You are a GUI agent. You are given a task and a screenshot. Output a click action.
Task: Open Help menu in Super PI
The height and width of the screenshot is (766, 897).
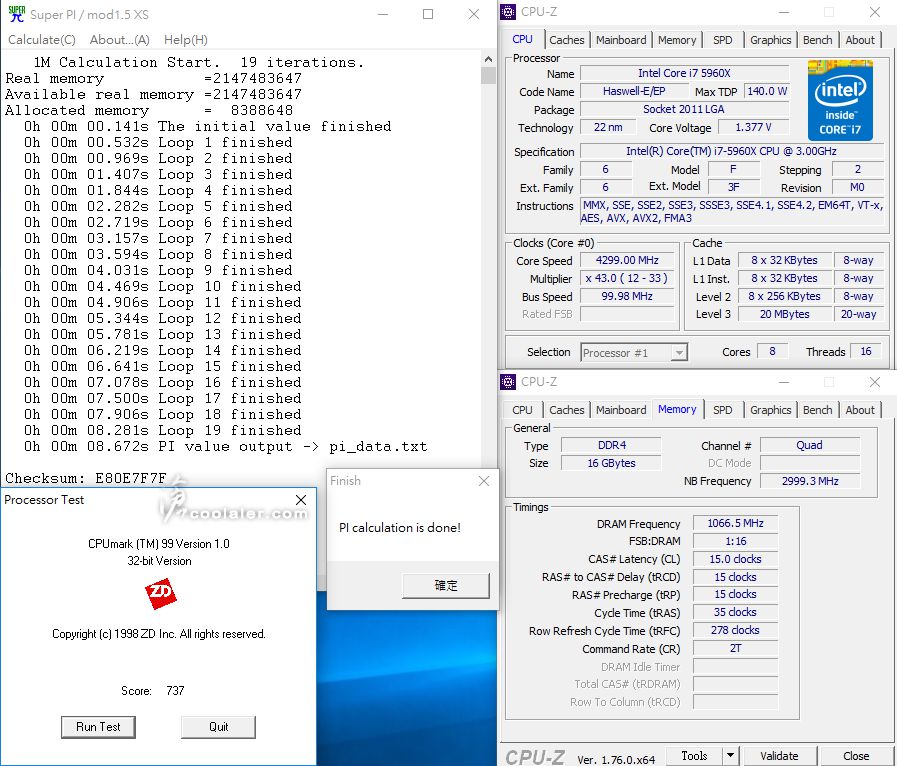click(186, 39)
